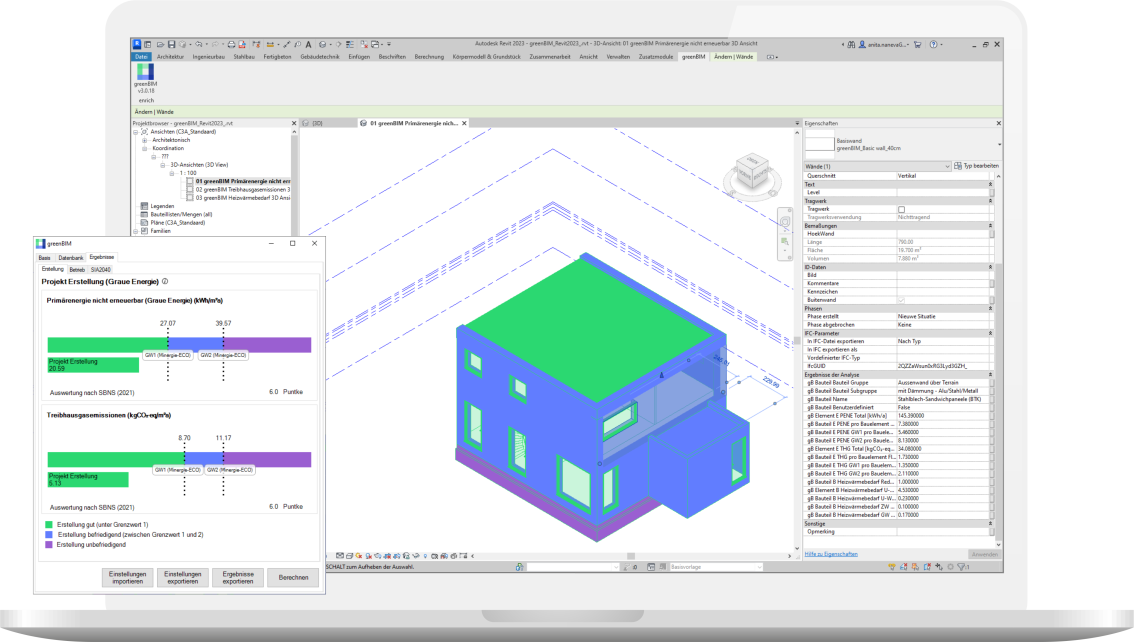The height and width of the screenshot is (642, 1134).
Task: Click the Print icon in quick access toolbar
Action: click(x=231, y=44)
